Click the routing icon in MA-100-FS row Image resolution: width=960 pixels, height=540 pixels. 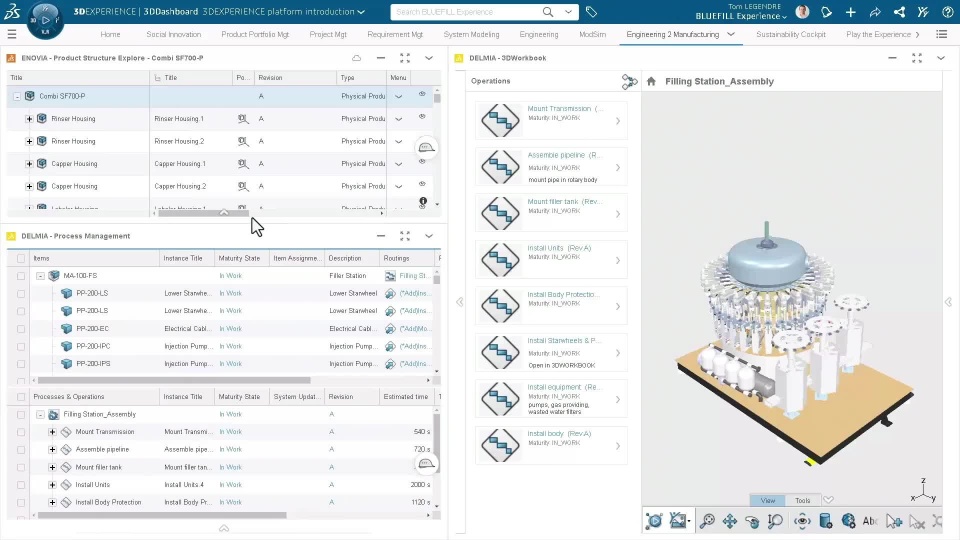(x=390, y=276)
